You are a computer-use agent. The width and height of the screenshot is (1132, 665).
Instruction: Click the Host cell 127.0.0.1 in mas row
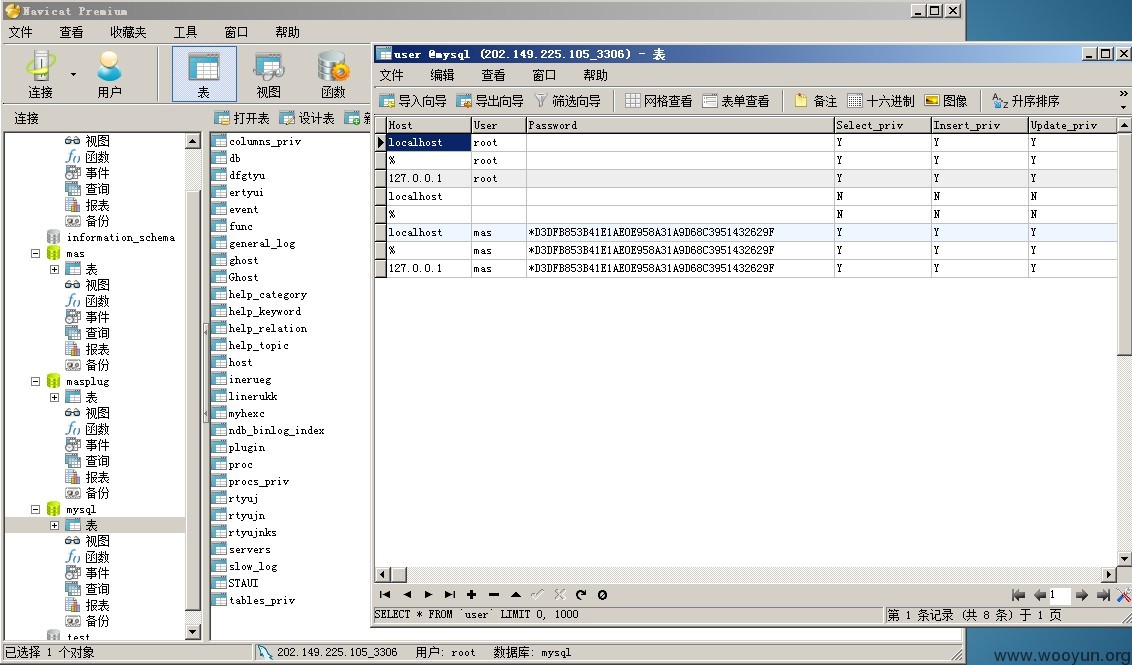click(x=429, y=268)
